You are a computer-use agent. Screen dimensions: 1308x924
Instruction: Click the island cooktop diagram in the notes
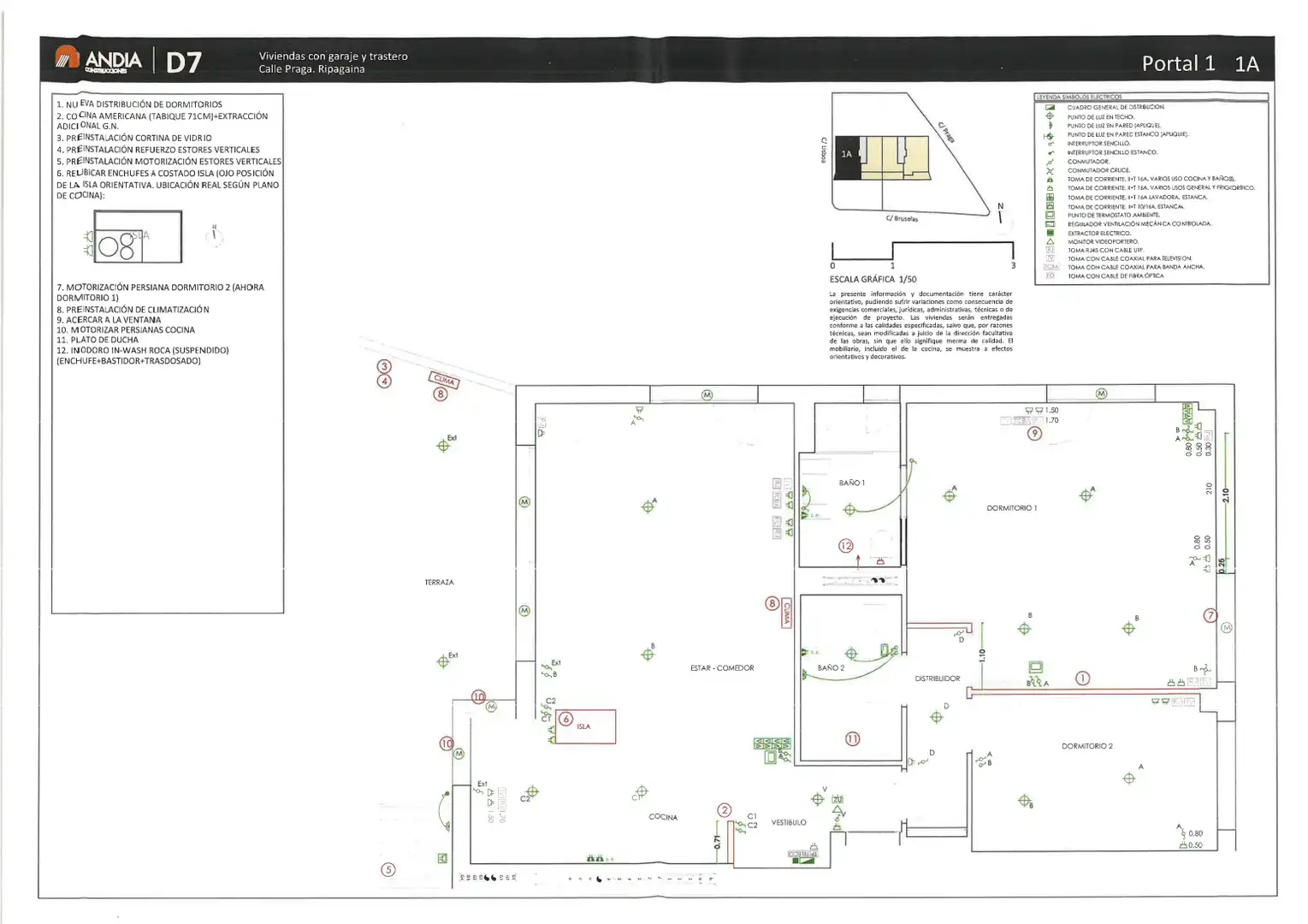point(133,237)
